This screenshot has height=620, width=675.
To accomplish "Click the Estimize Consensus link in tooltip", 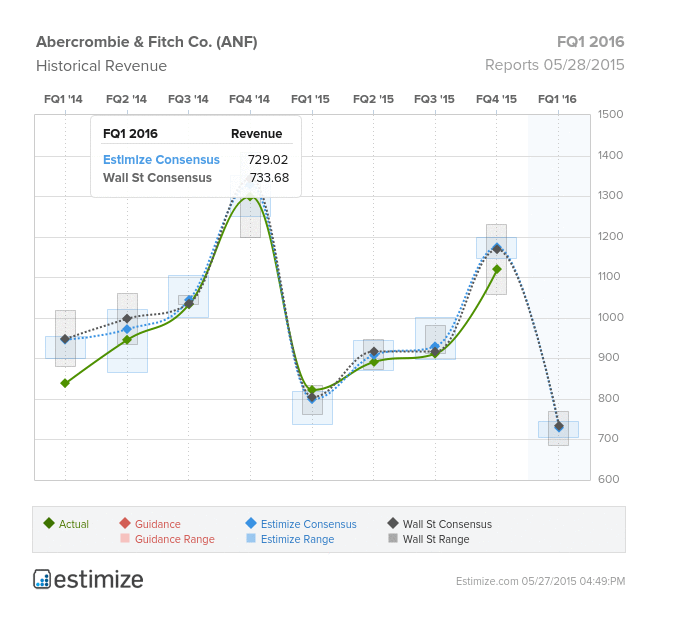I will (161, 160).
